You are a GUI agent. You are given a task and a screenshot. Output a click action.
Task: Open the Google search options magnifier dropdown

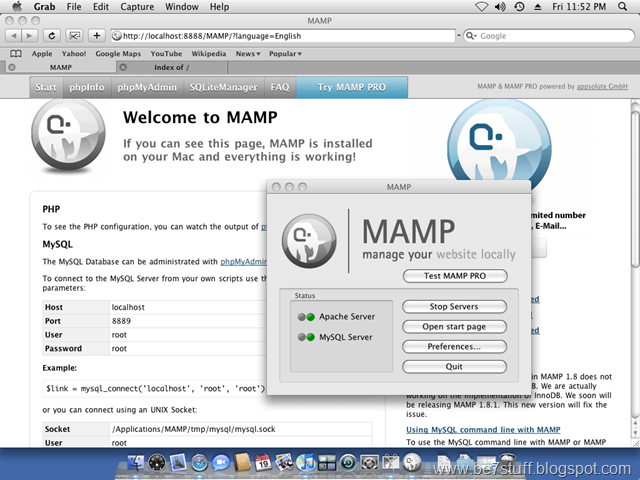[471, 36]
